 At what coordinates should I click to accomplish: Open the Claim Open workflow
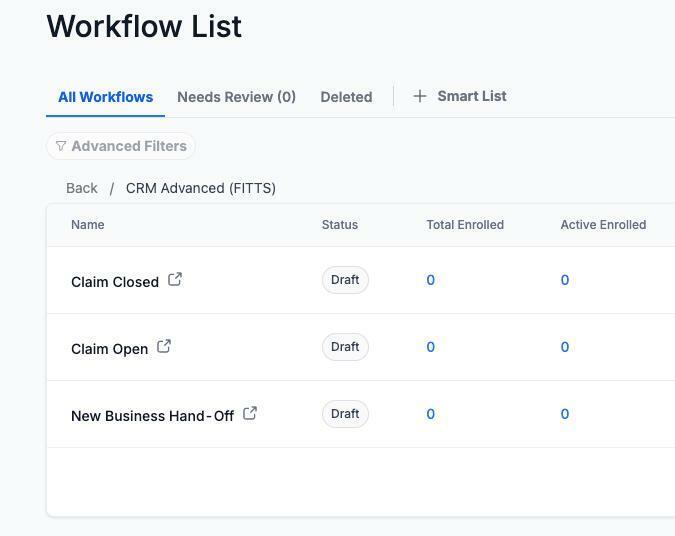pyautogui.click(x=109, y=349)
